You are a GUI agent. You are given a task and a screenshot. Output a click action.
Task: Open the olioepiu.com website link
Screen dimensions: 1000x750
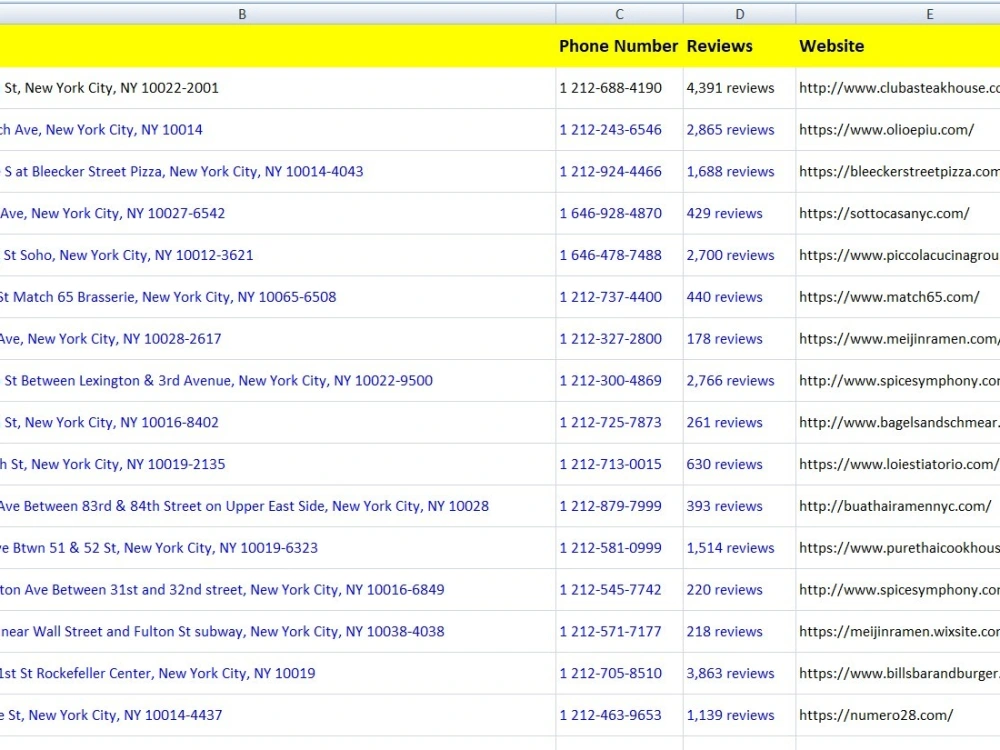[886, 129]
